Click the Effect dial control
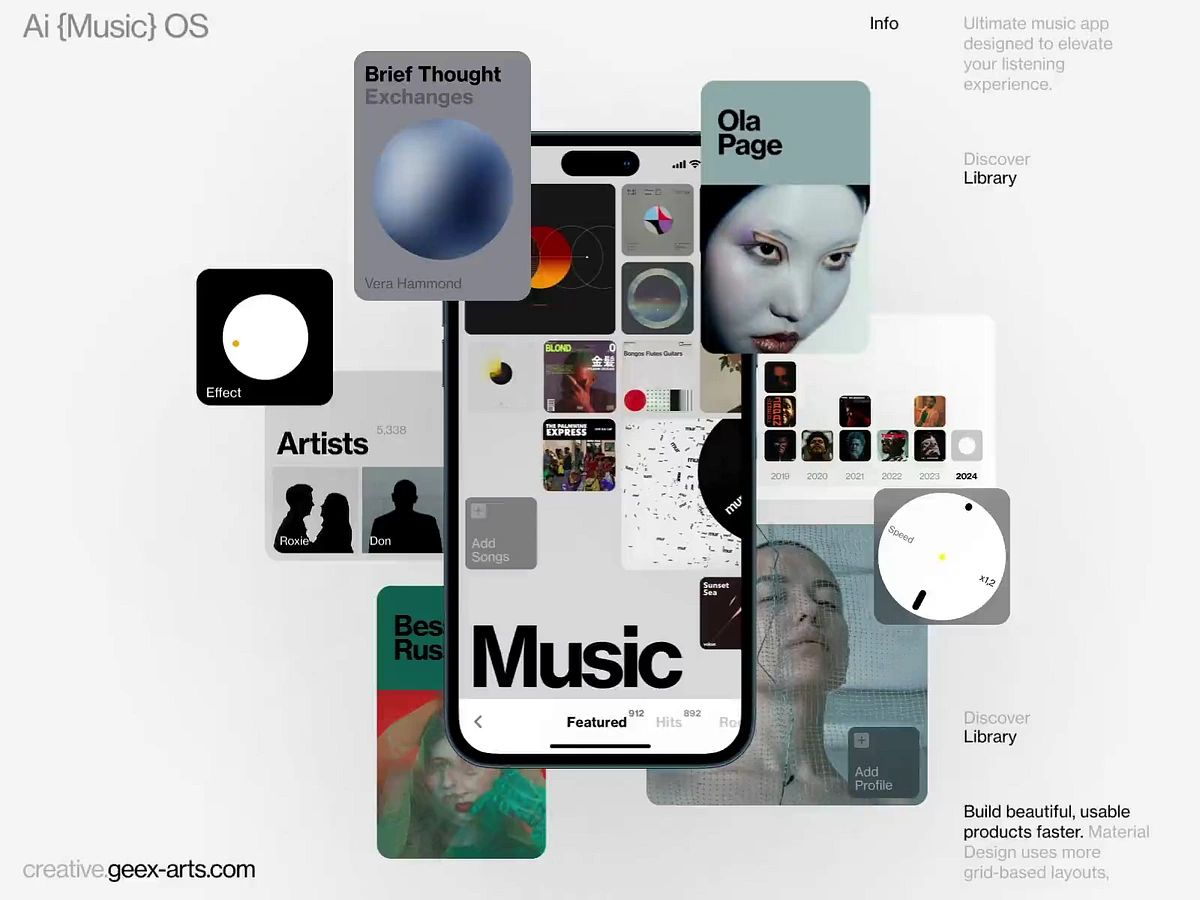1200x900 pixels. (x=265, y=337)
